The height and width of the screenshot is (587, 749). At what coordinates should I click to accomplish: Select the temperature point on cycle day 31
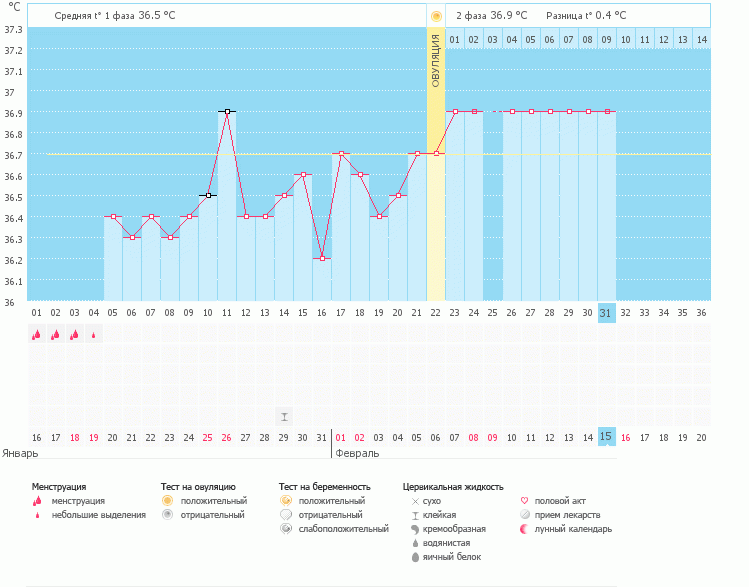tap(607, 111)
